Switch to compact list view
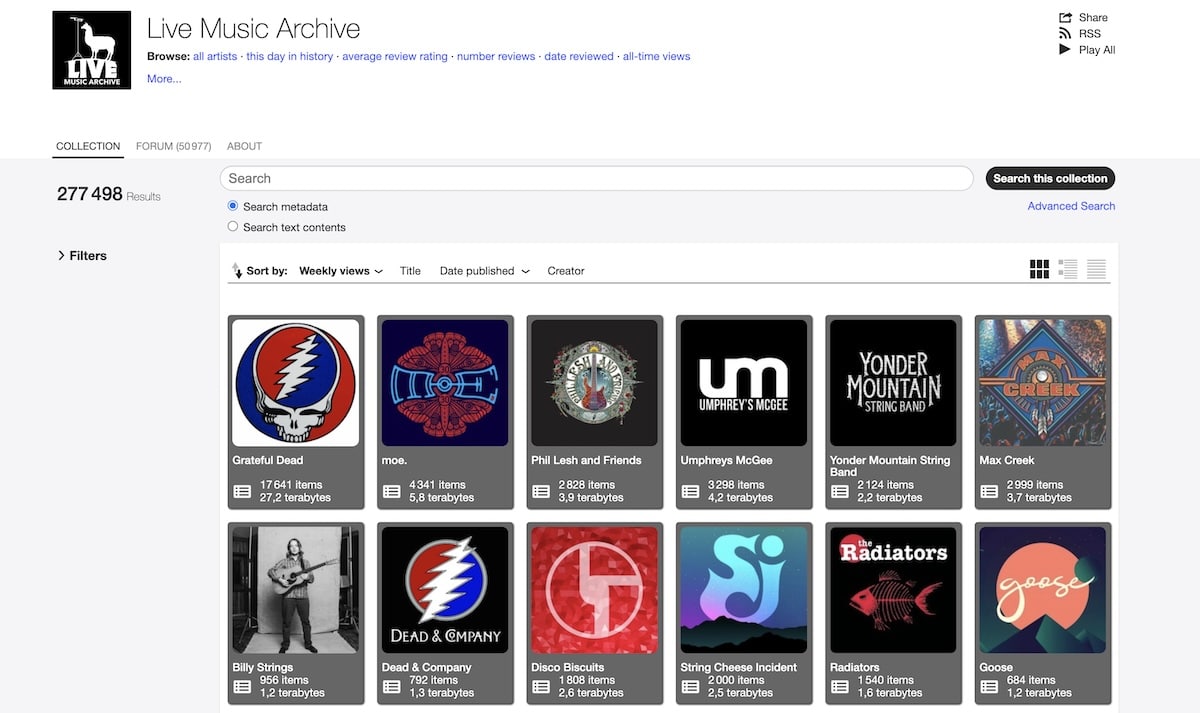The image size is (1200, 713). (1096, 269)
